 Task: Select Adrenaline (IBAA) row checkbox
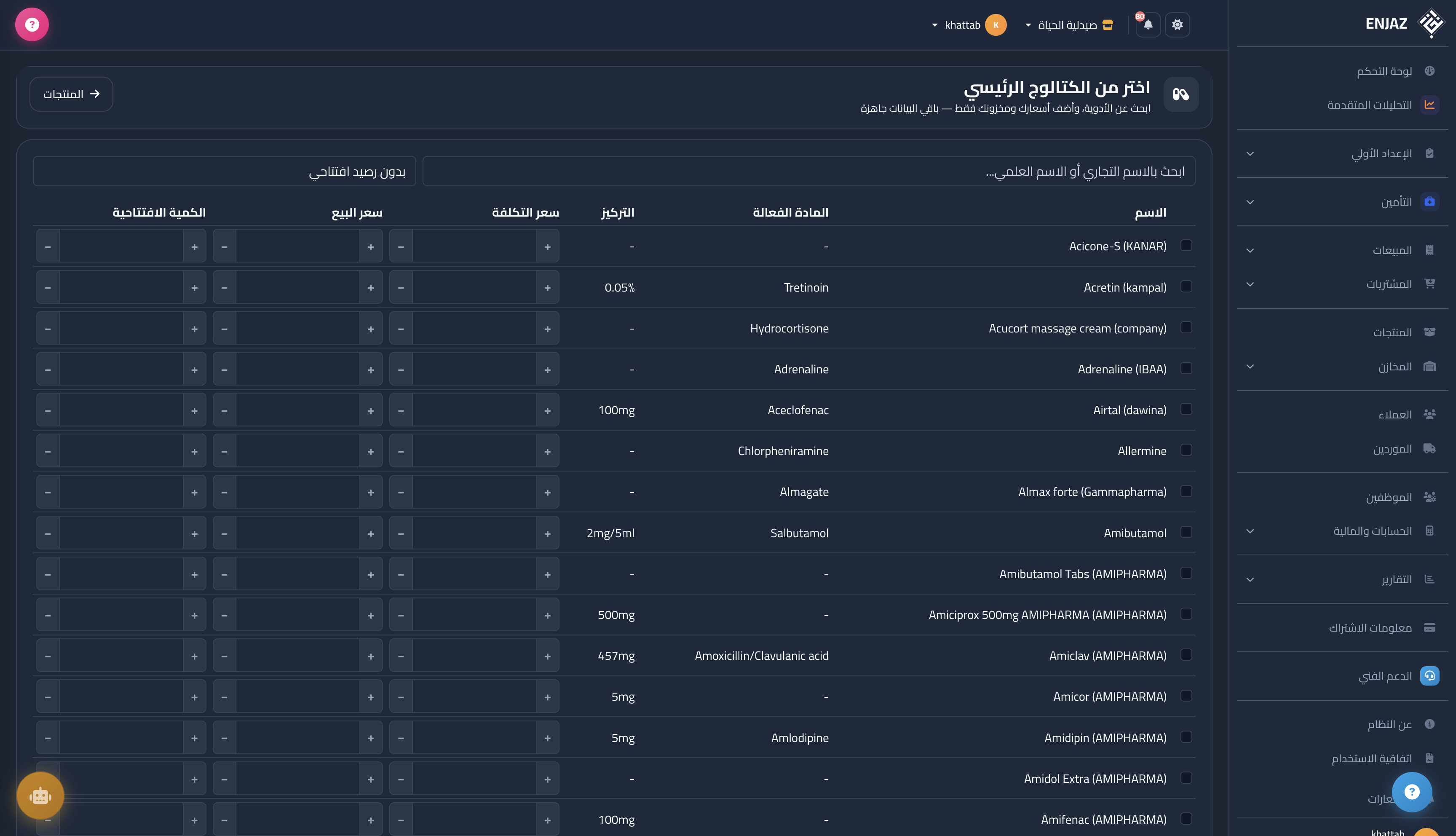(1186, 368)
